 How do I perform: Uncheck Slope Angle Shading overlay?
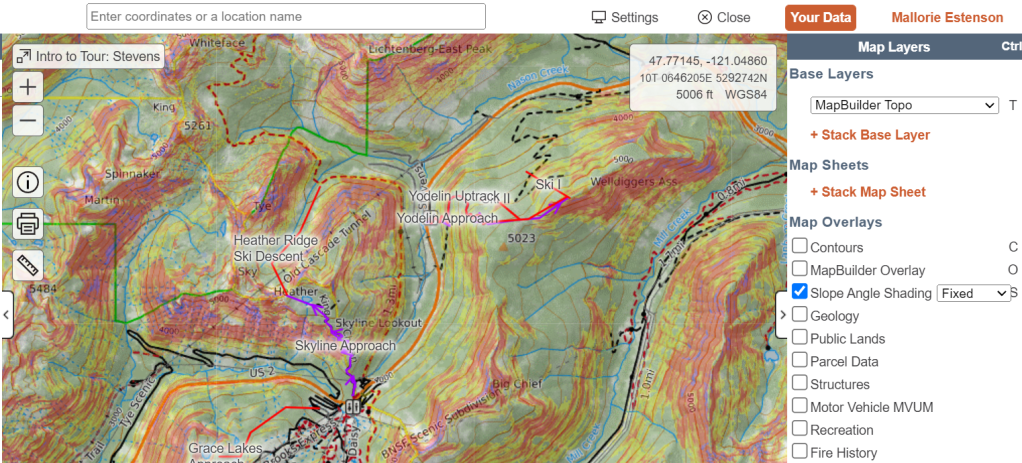tap(800, 292)
